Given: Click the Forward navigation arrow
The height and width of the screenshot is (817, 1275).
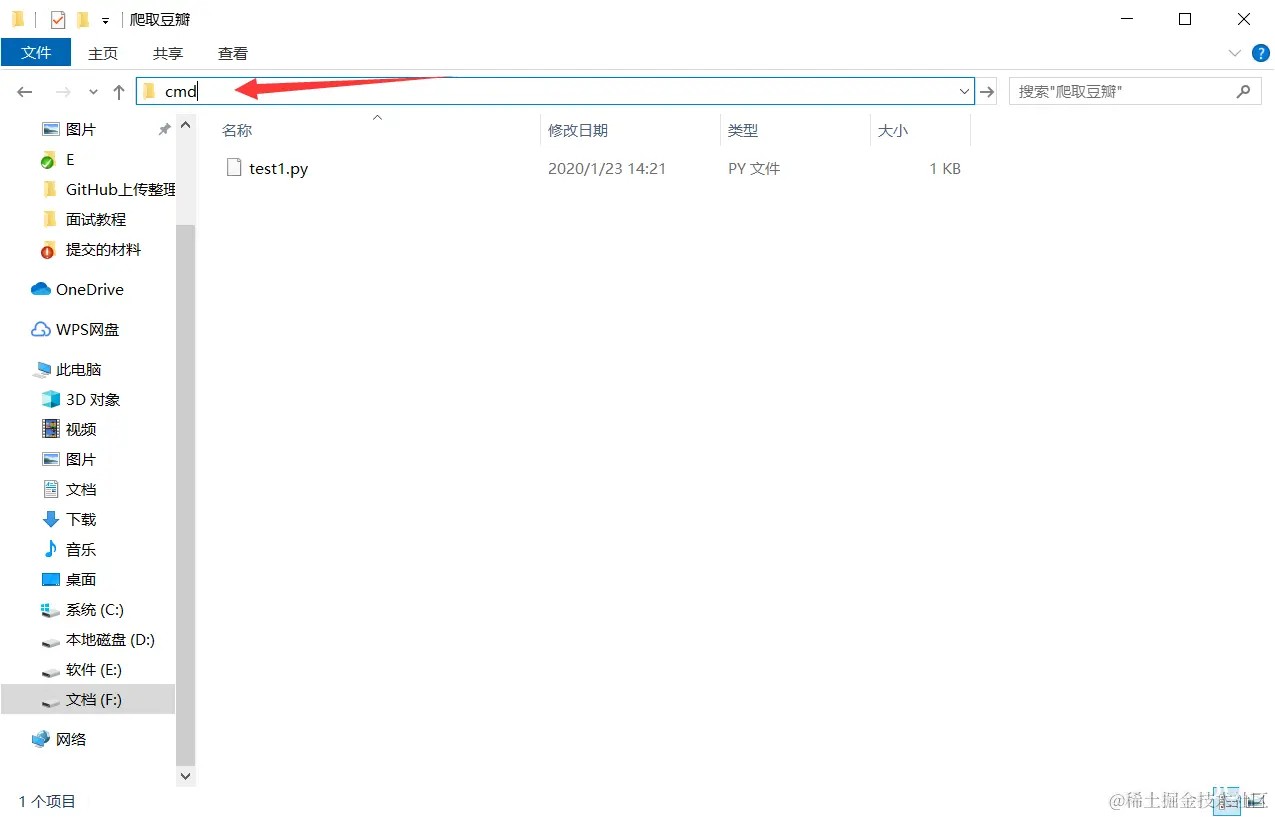Looking at the screenshot, I should coord(63,92).
